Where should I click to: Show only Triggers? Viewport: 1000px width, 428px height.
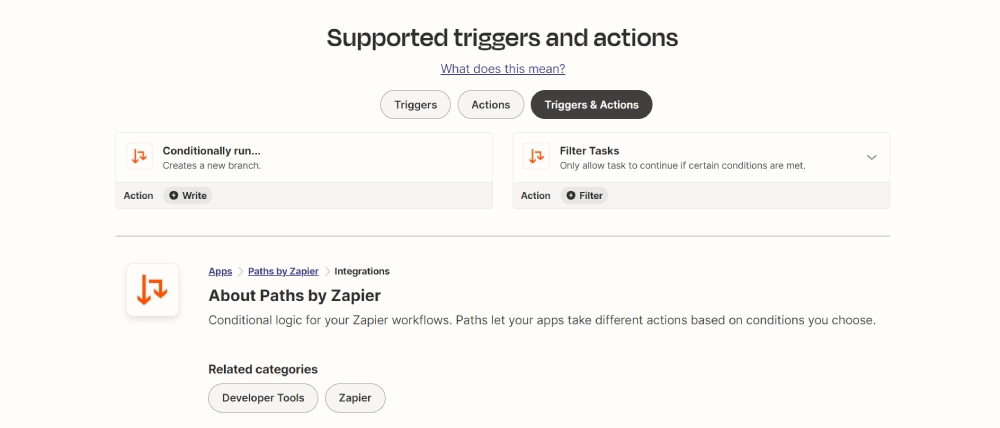[x=415, y=104]
